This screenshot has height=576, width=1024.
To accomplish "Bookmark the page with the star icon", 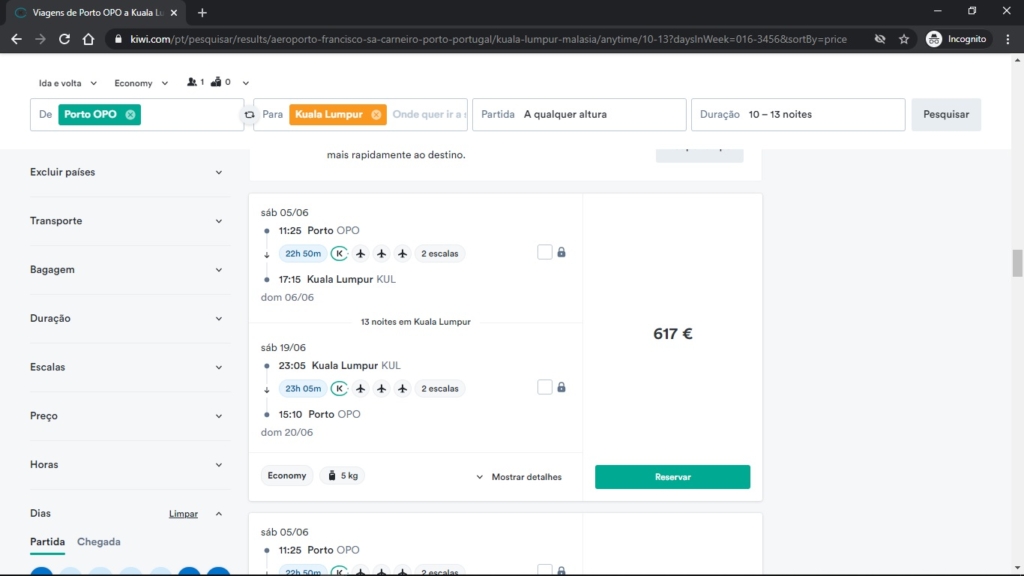I will [904, 39].
